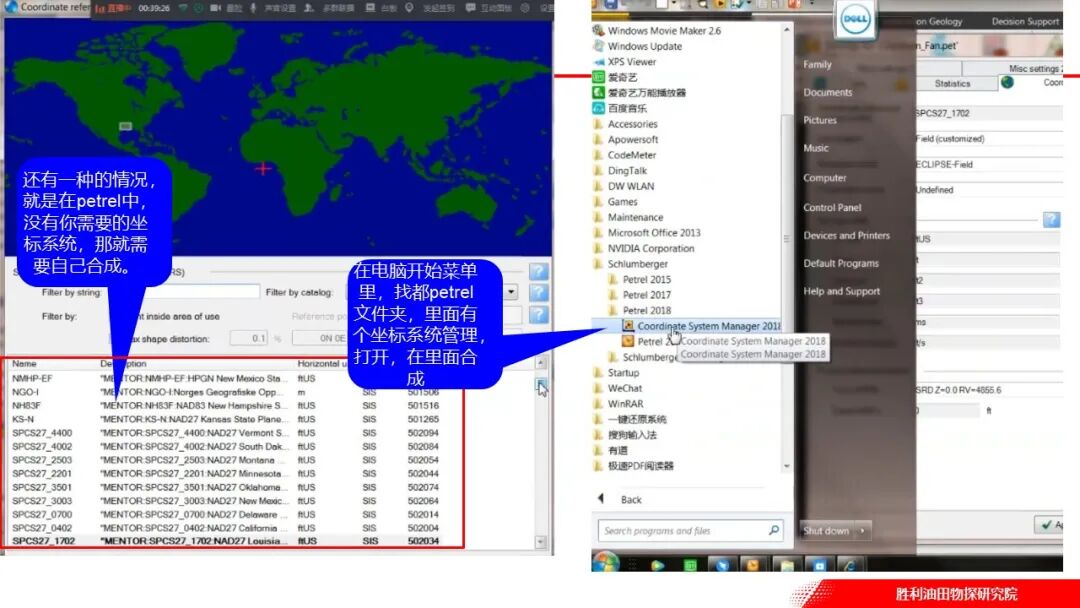Launch the Petrel 2018 application shortcut icon
The height and width of the screenshot is (608, 1080).
(x=627, y=341)
